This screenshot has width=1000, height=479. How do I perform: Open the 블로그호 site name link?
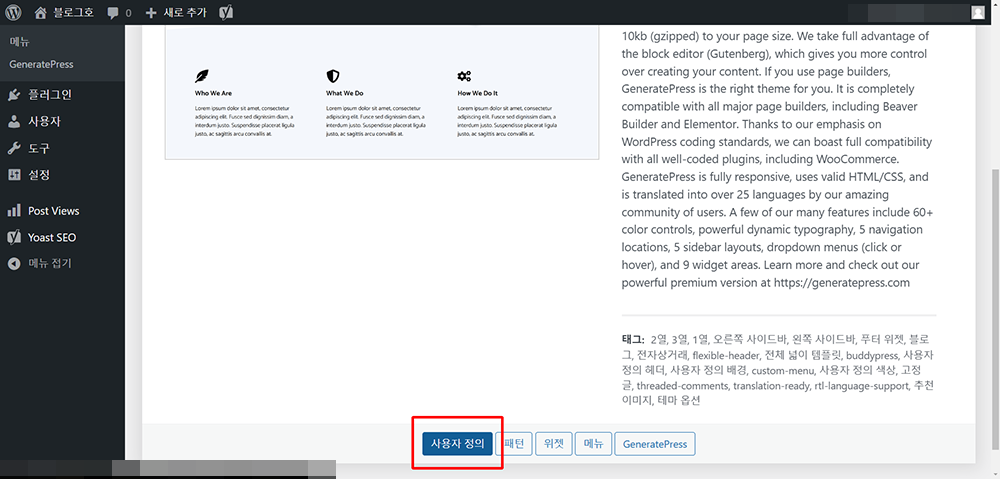73,12
